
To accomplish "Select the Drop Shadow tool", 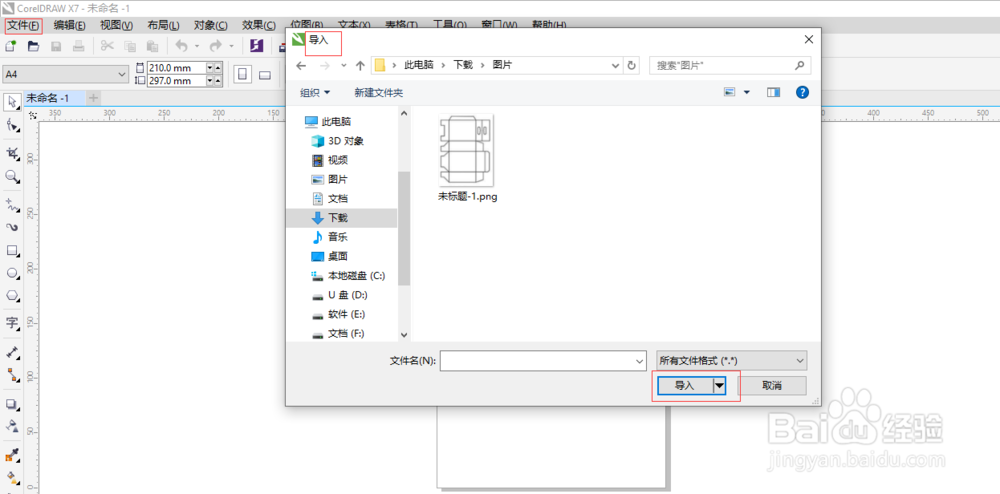I will 11,404.
